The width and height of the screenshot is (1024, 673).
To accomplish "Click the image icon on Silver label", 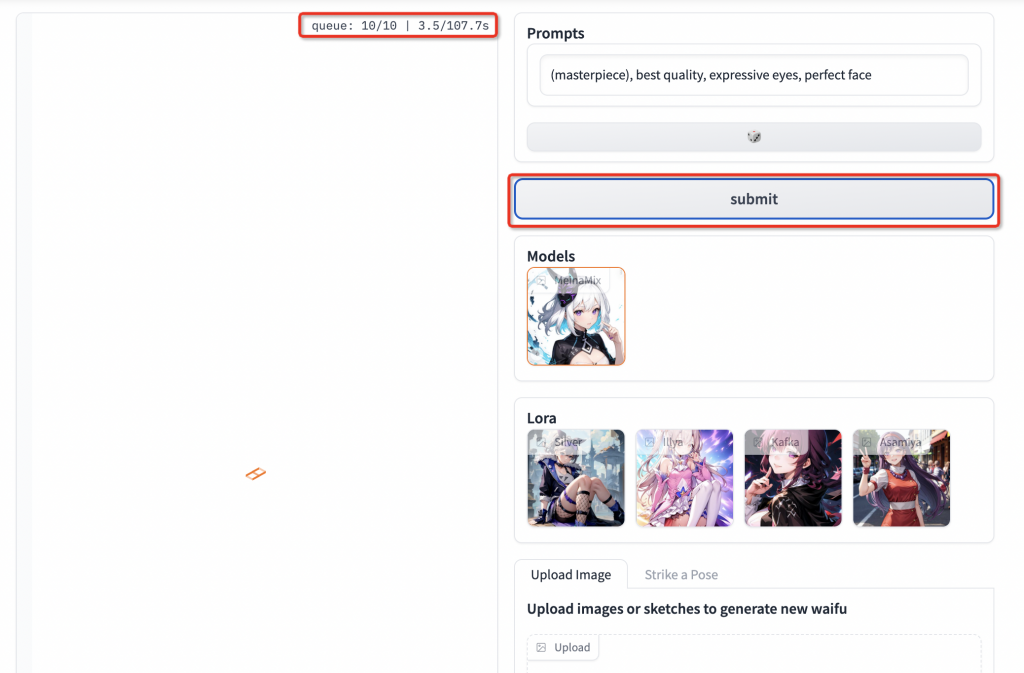I will tap(541, 442).
